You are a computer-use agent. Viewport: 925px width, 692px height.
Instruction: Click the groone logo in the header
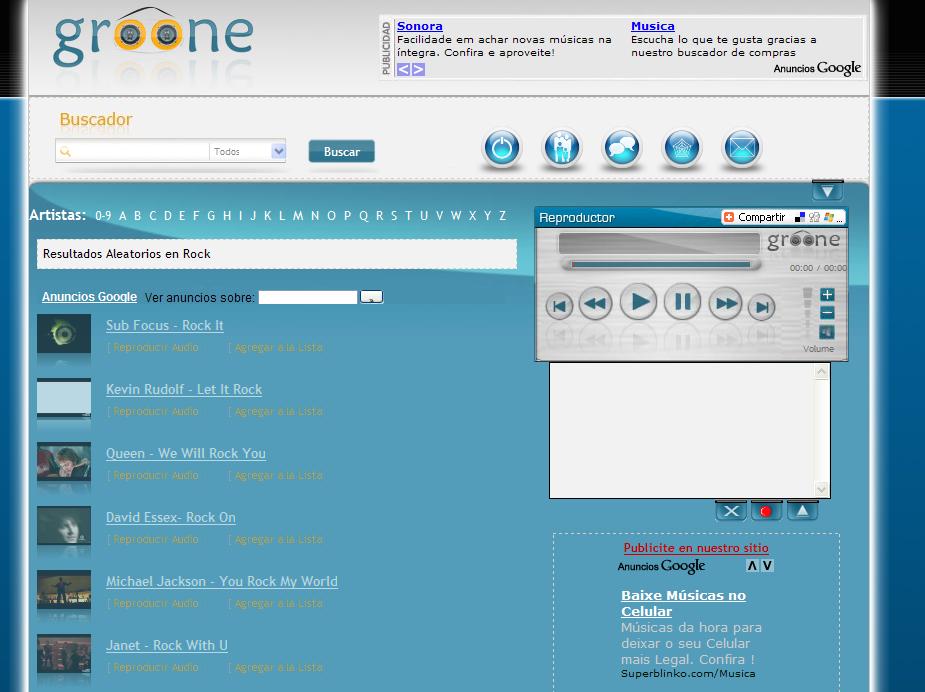[x=153, y=38]
